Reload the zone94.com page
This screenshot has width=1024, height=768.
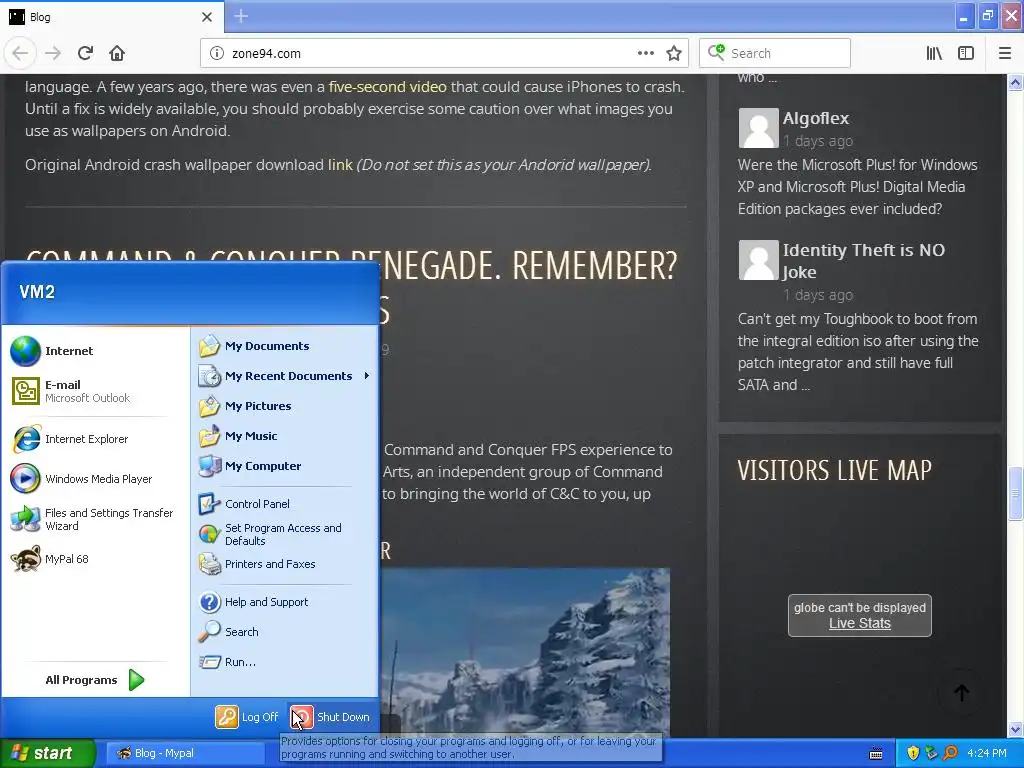85,53
